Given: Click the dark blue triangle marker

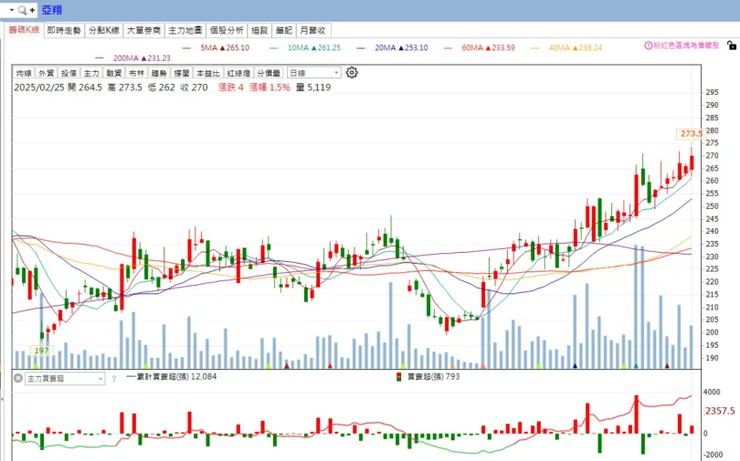Looking at the screenshot, I should pos(575,366).
